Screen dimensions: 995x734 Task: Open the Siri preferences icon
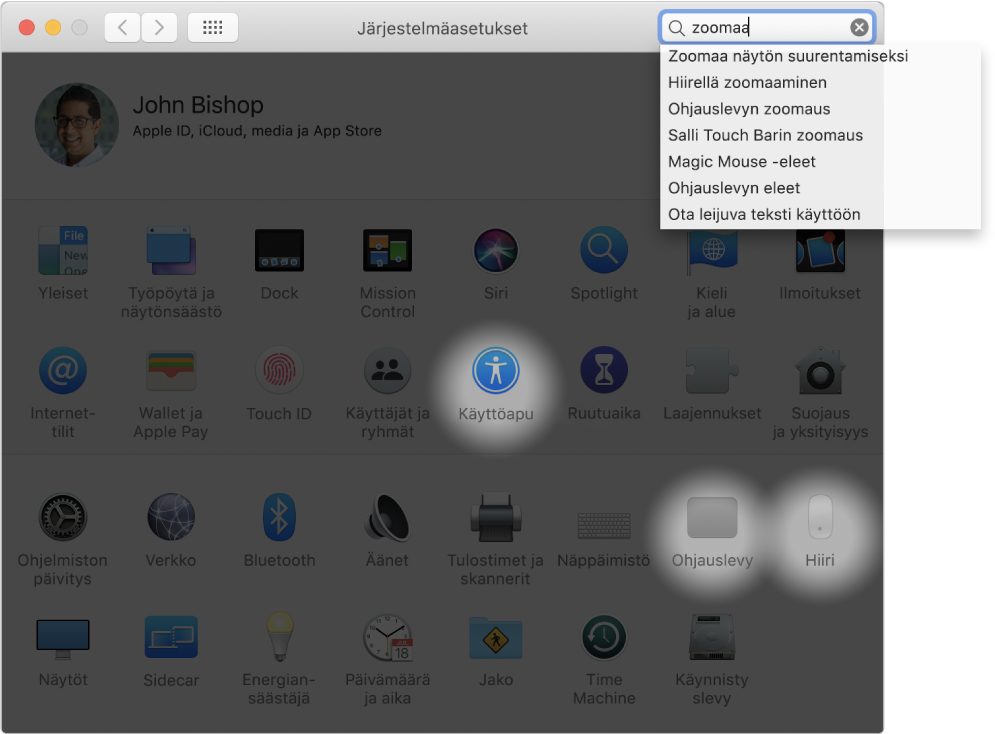point(496,251)
